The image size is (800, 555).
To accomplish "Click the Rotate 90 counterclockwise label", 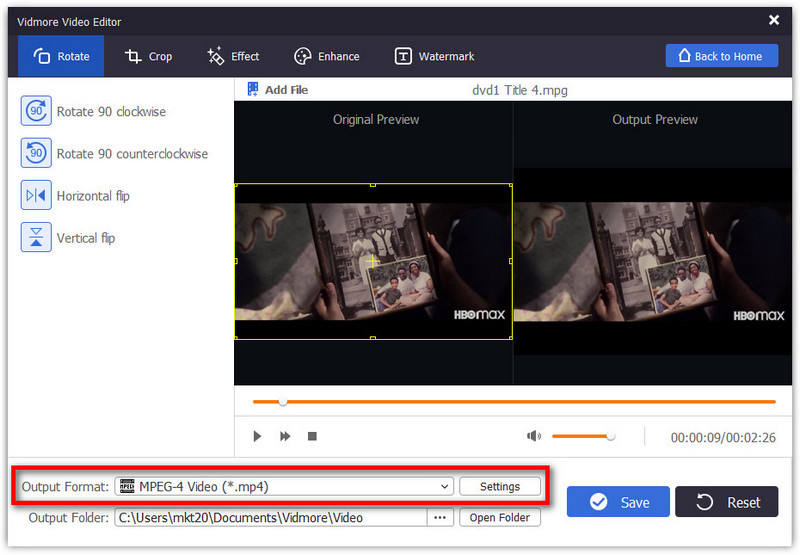I will 132,154.
